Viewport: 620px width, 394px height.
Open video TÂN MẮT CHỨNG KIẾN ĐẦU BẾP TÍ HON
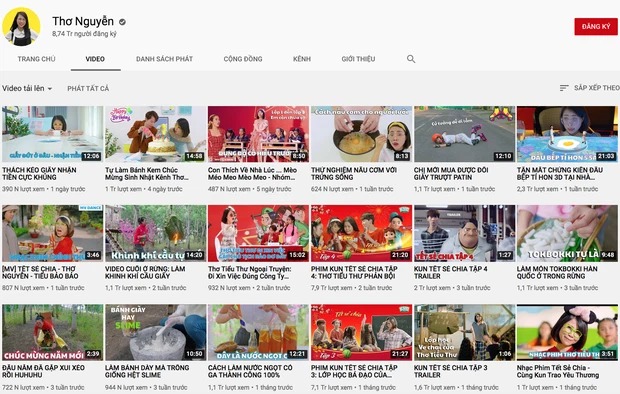coord(560,174)
